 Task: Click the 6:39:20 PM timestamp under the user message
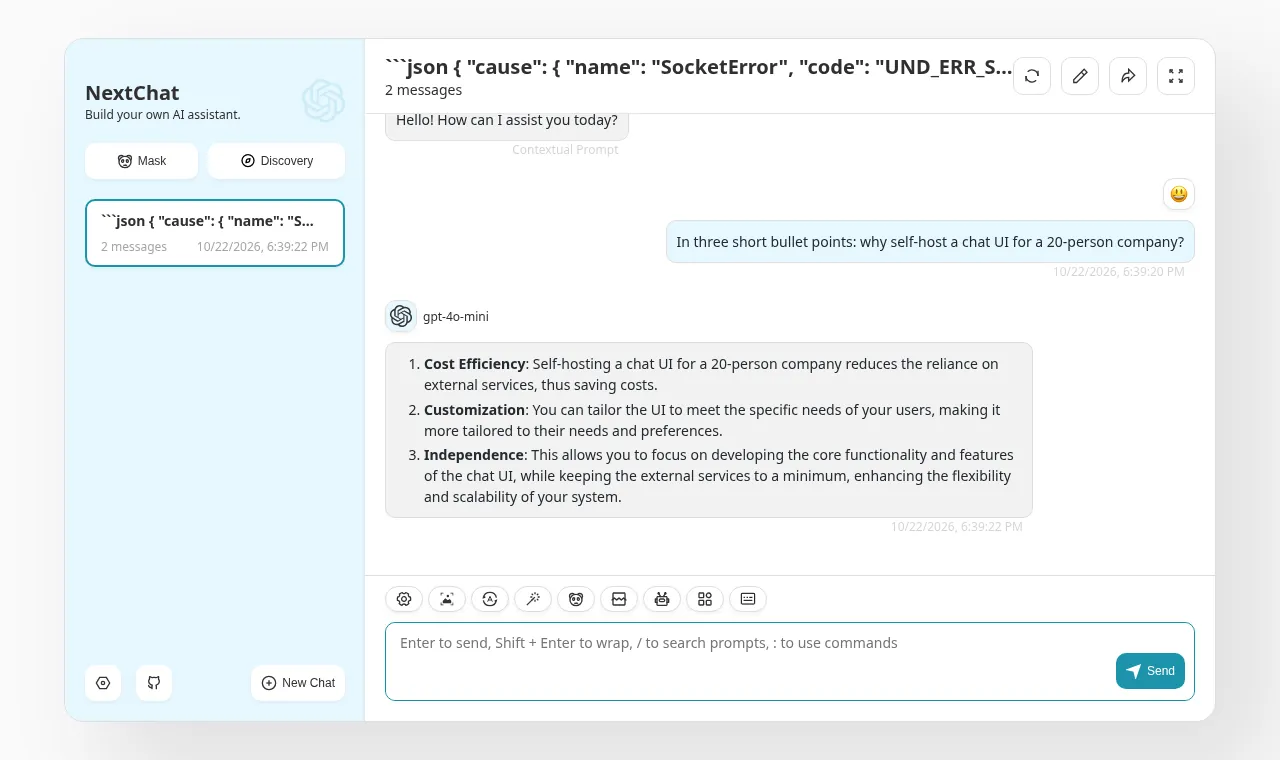pyautogui.click(x=1118, y=272)
